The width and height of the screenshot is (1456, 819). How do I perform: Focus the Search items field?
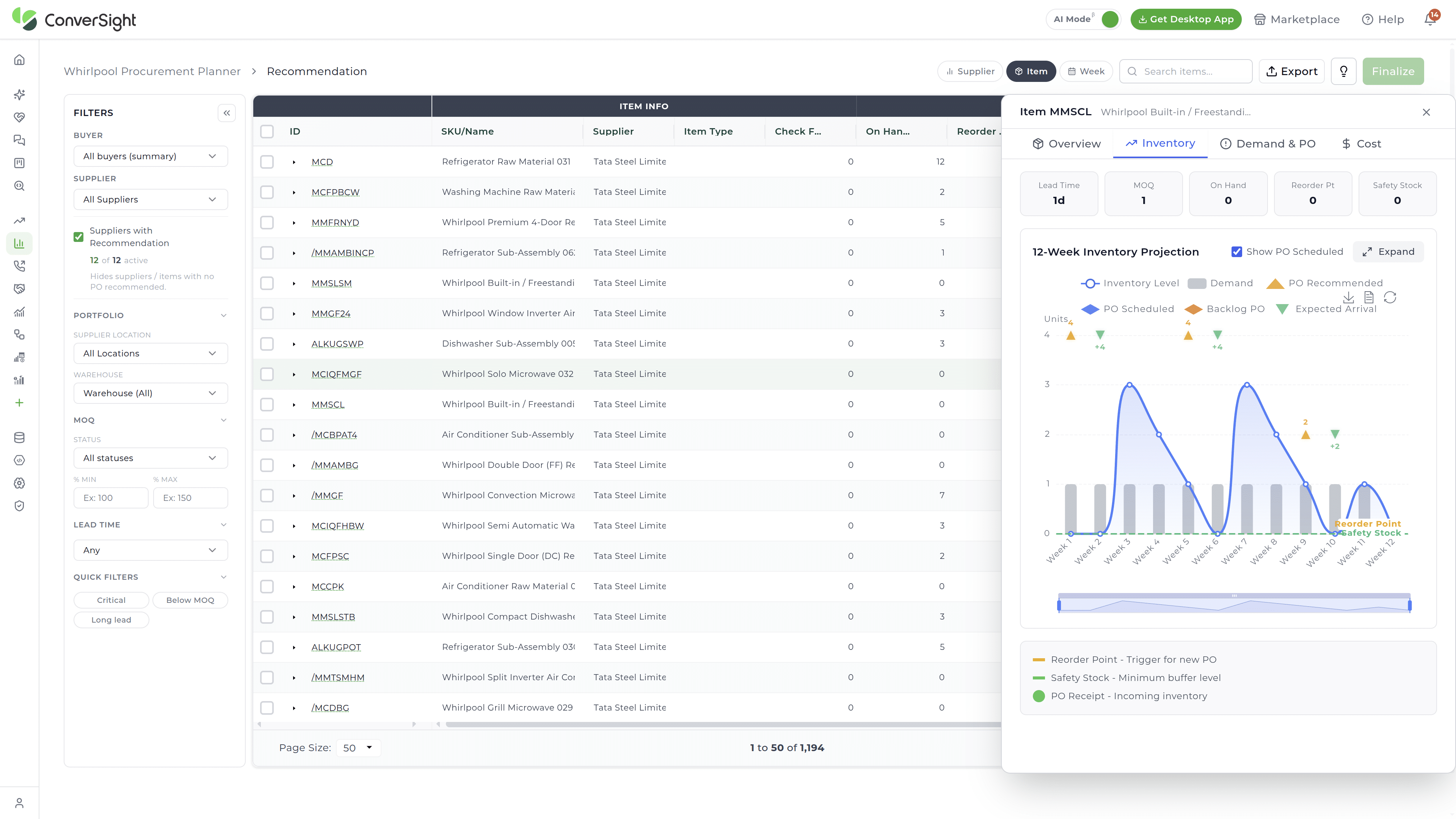1186,71
